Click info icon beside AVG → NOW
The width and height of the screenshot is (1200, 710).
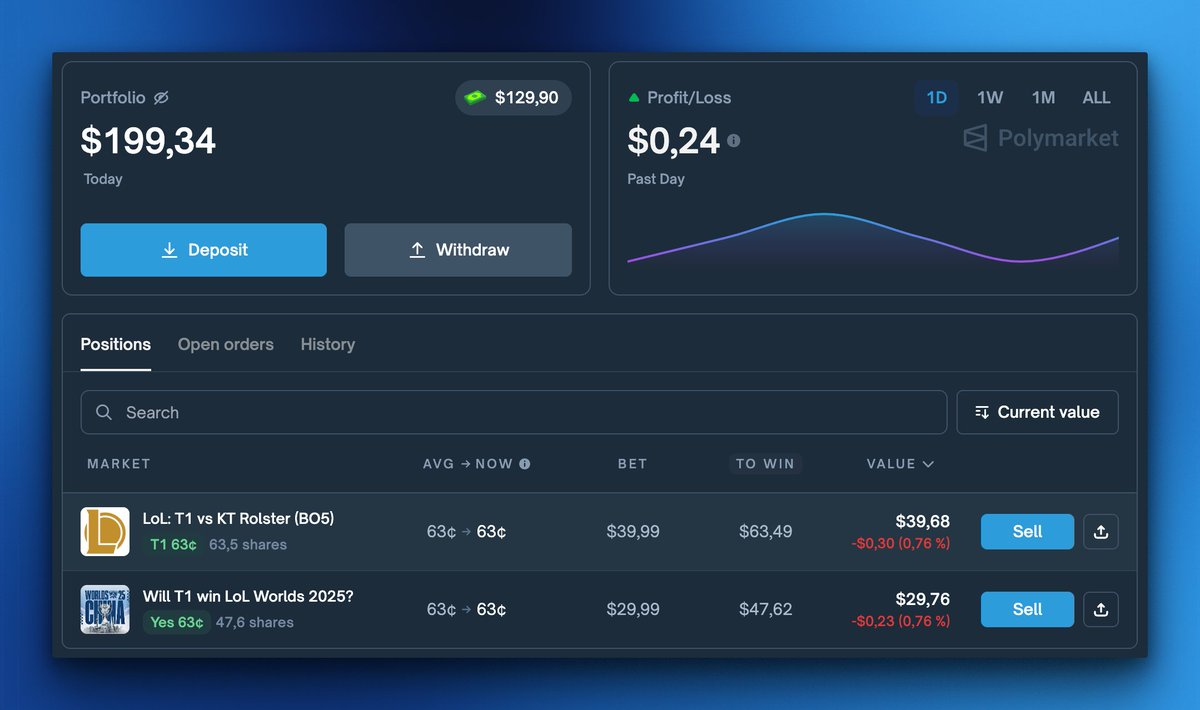coord(525,464)
